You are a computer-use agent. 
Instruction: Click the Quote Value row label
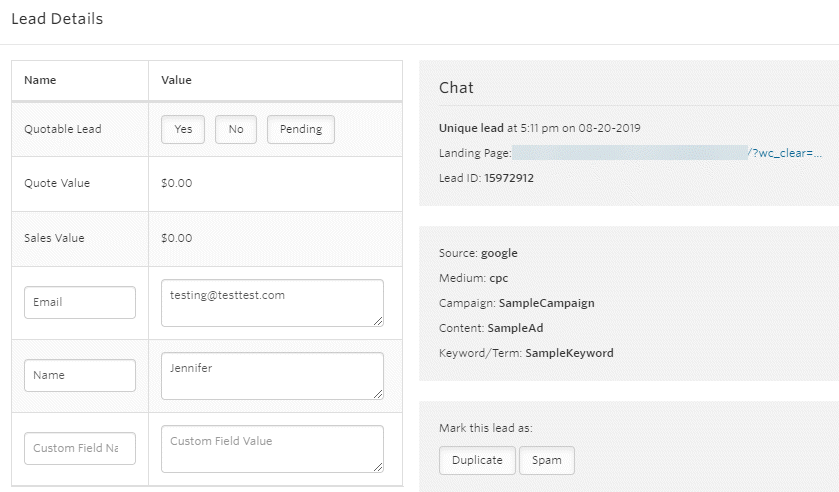click(x=57, y=183)
